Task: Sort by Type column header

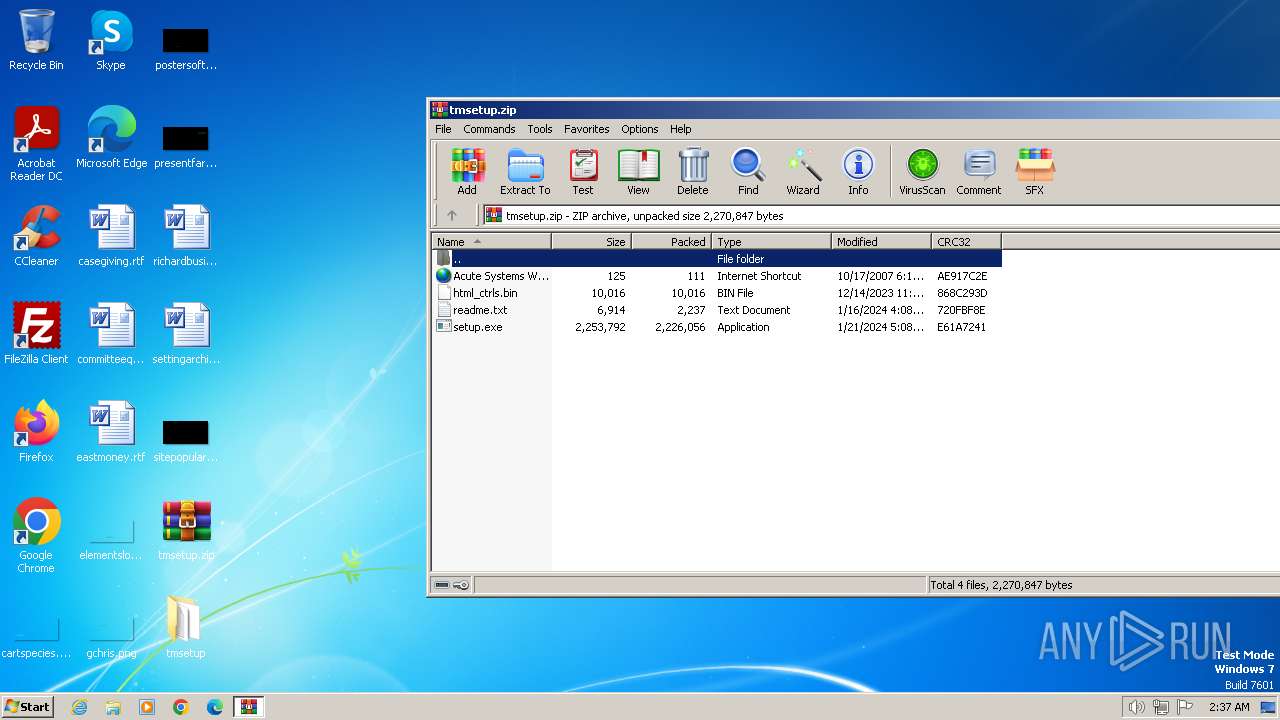Action: click(771, 242)
